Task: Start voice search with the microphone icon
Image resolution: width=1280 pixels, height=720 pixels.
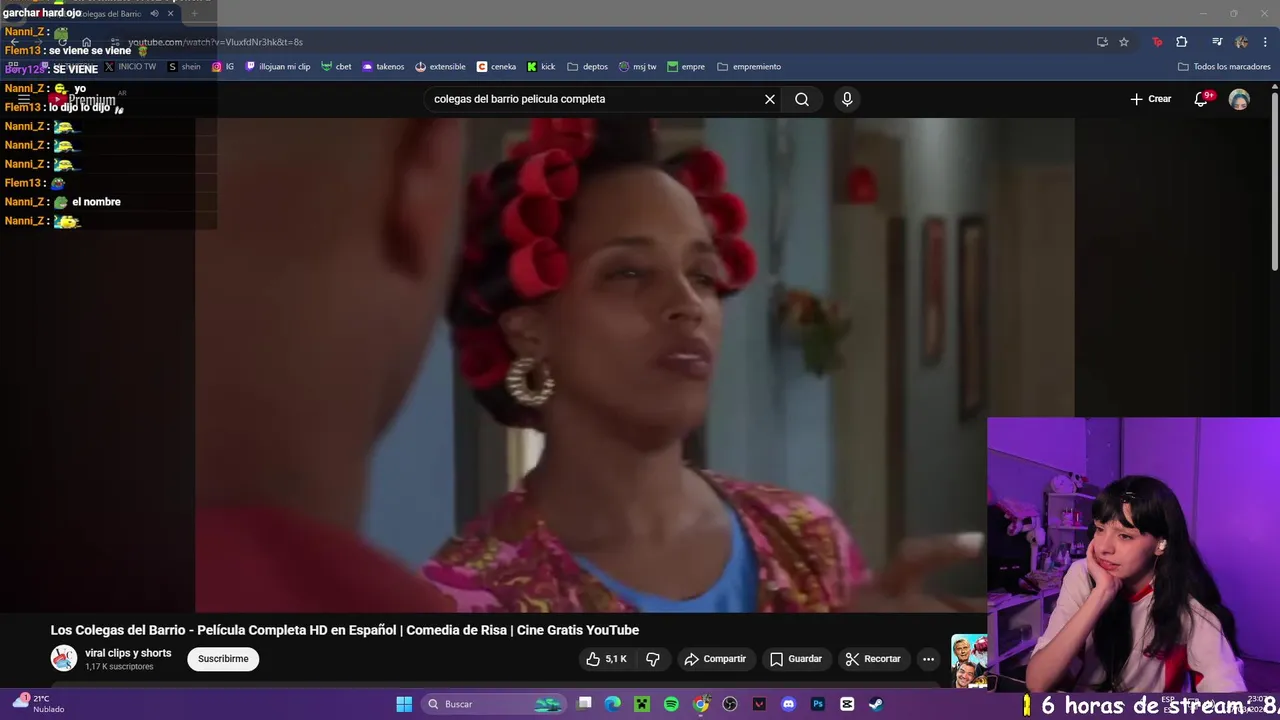Action: pos(847,99)
